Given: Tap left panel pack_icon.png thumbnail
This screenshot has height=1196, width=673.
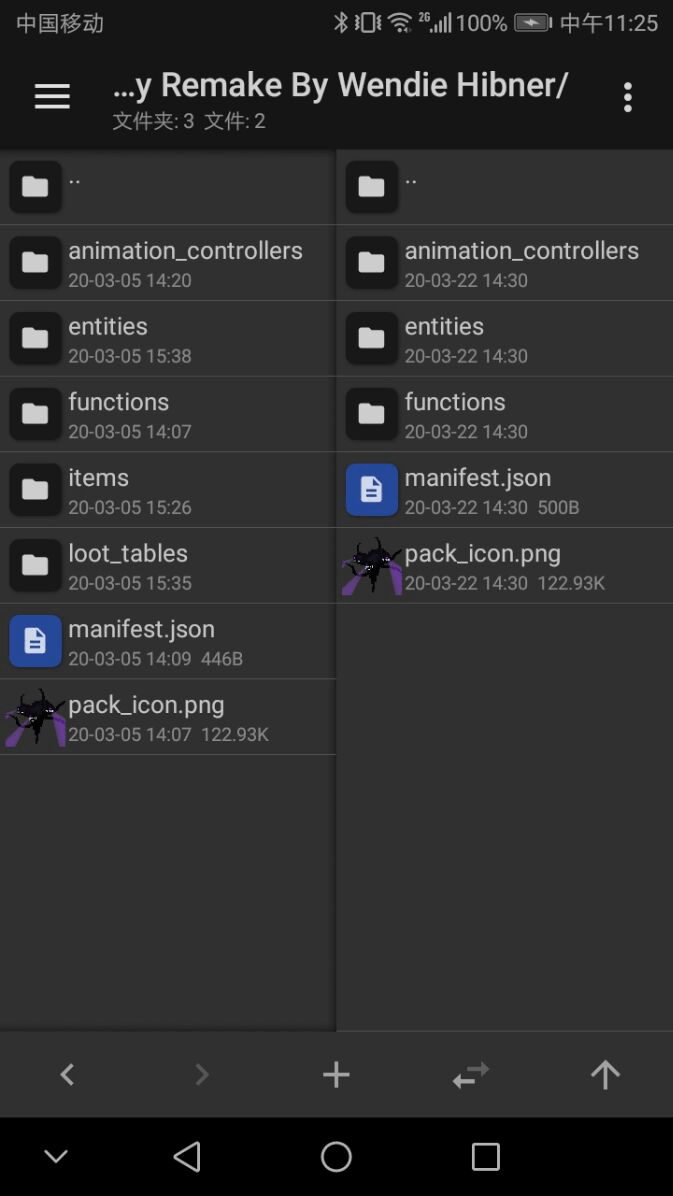Looking at the screenshot, I should tap(34, 717).
